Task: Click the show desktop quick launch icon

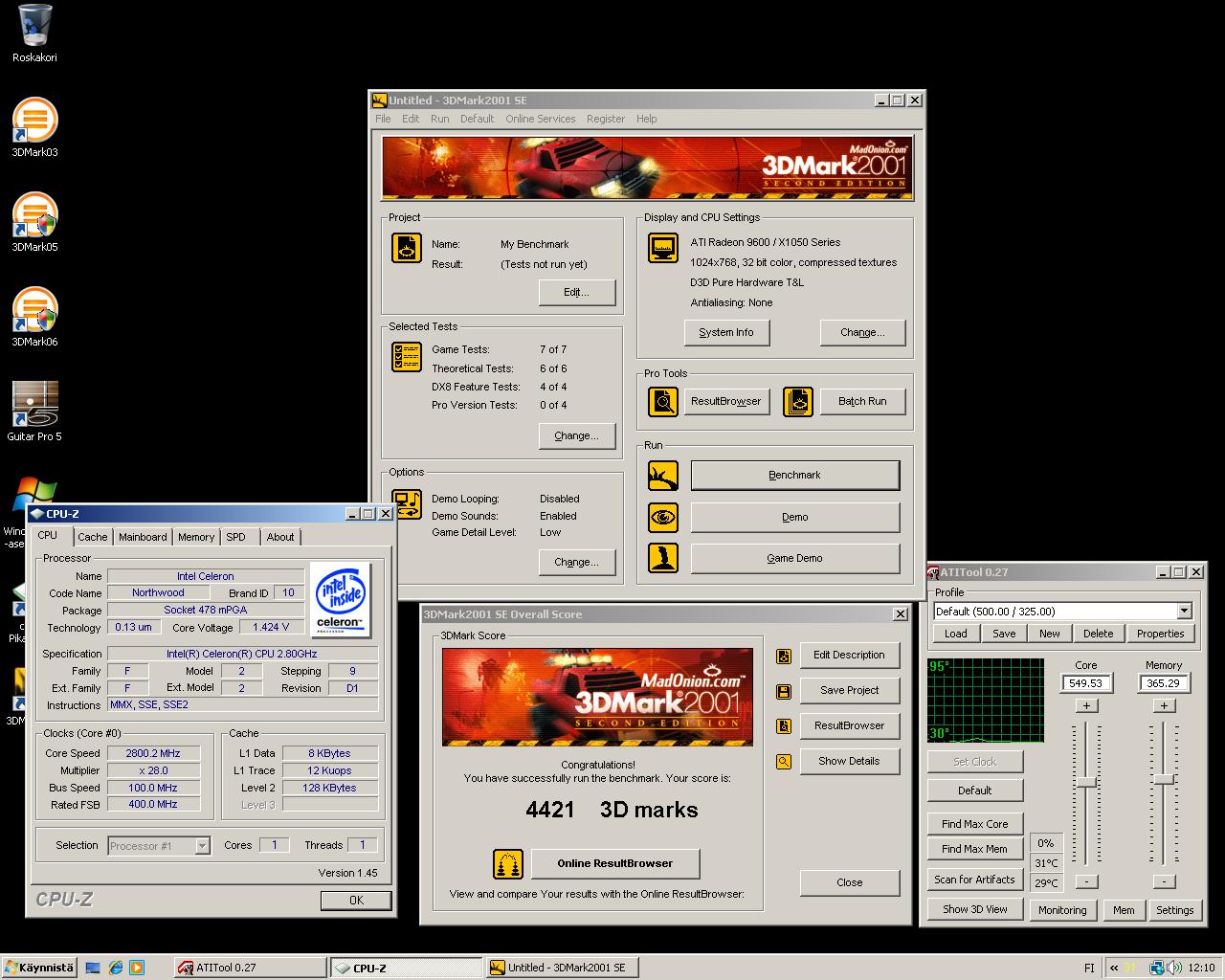Action: [93, 968]
